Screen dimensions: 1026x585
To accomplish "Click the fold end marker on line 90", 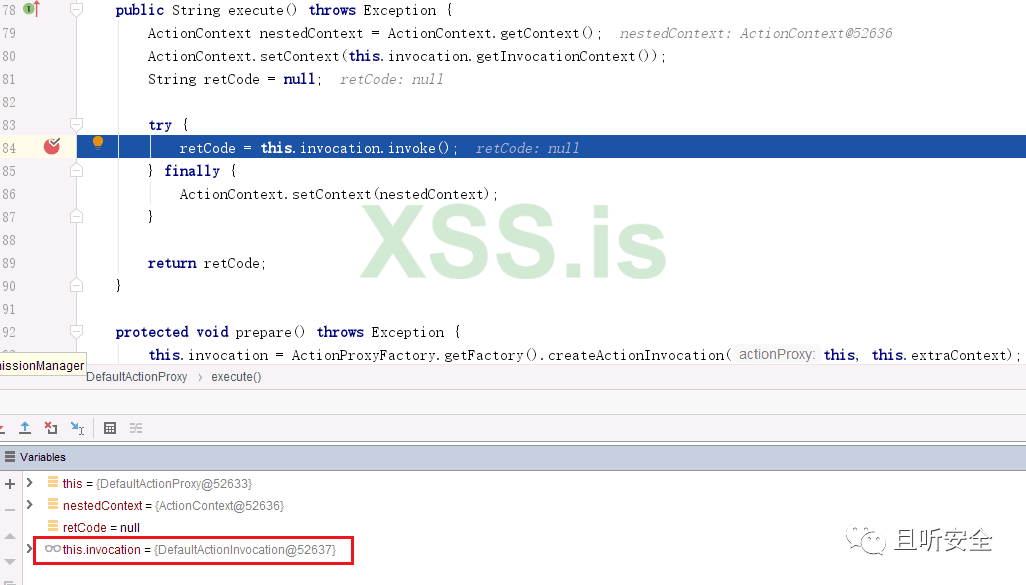I will click(77, 285).
